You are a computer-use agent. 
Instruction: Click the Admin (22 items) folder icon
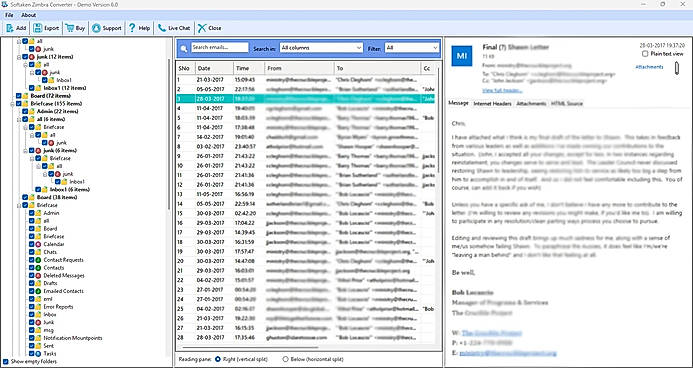(x=32, y=111)
